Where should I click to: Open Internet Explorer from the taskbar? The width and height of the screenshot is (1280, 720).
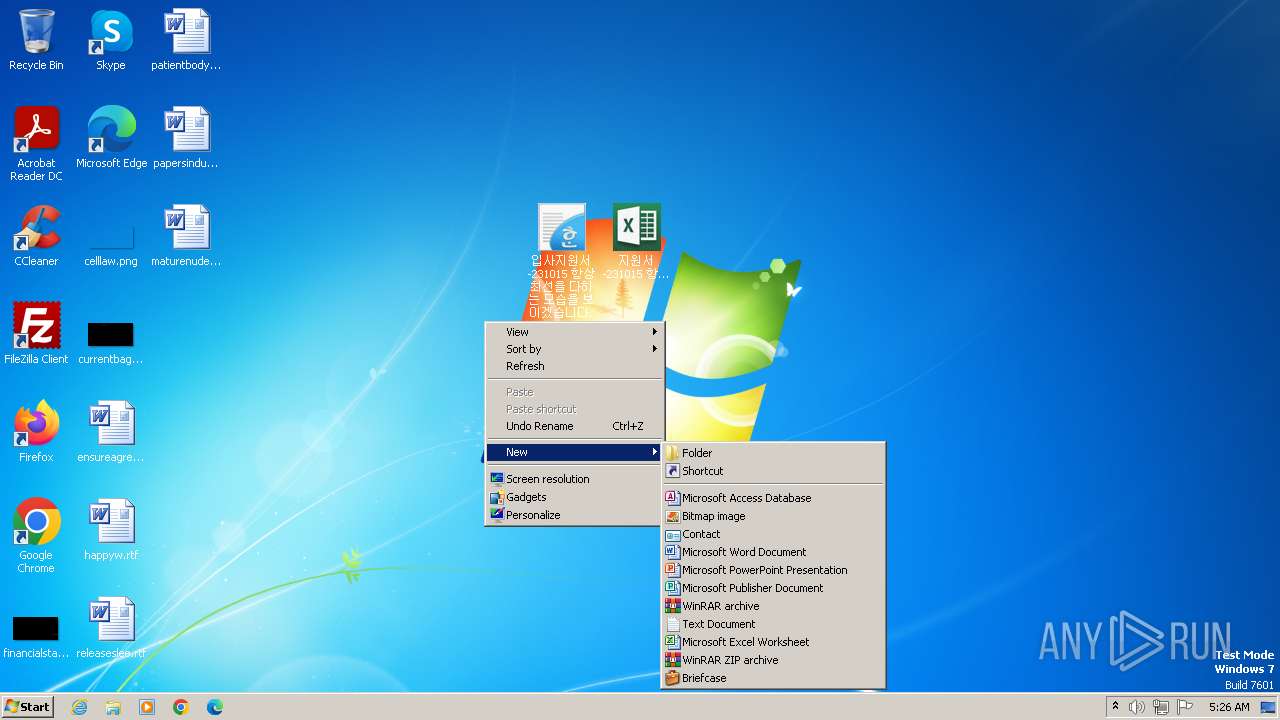coord(79,707)
